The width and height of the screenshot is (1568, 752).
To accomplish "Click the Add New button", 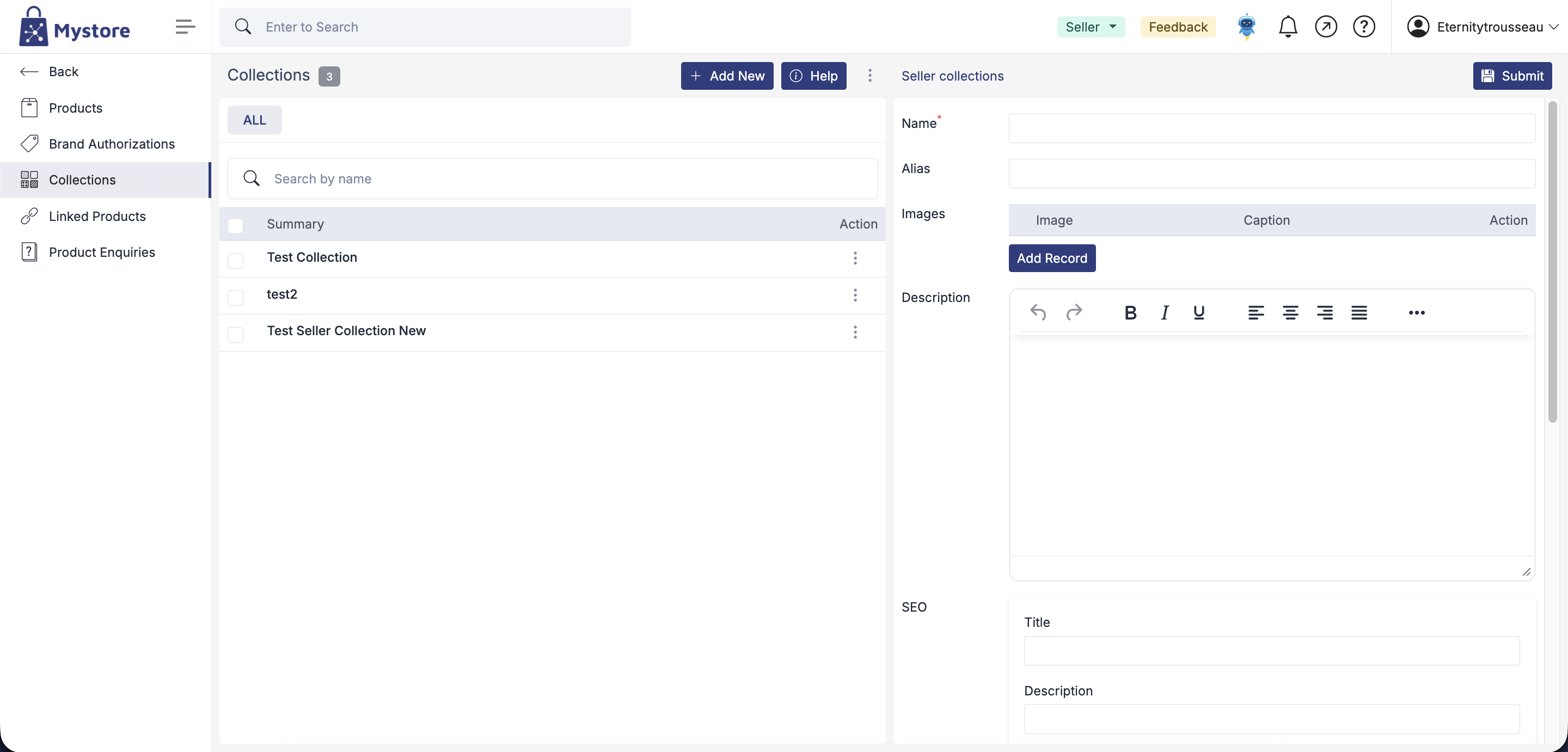I will [727, 76].
